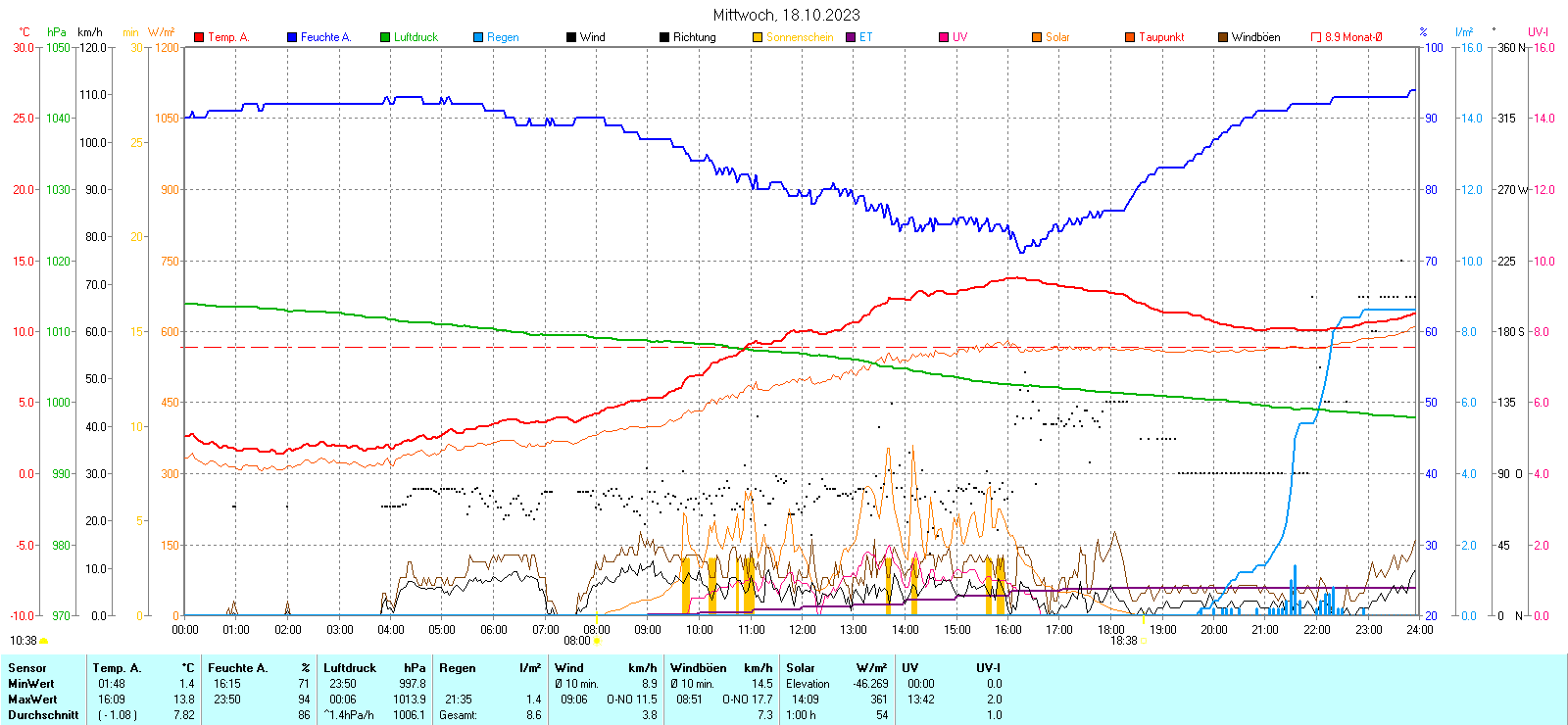The height and width of the screenshot is (725, 1568).
Task: Click the blue Feuchte A. legend square
Action: (x=292, y=37)
